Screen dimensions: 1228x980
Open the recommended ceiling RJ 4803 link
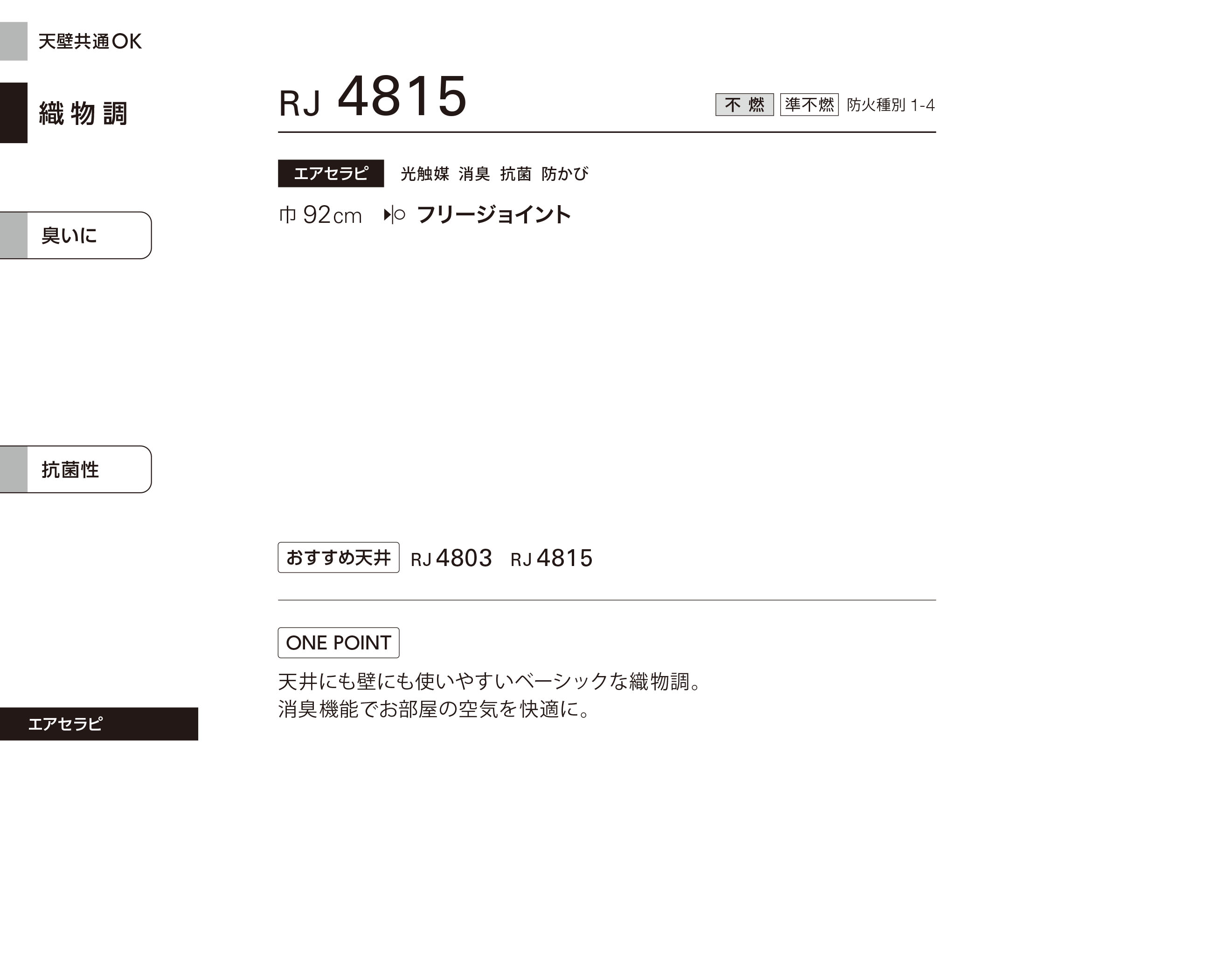point(451,558)
